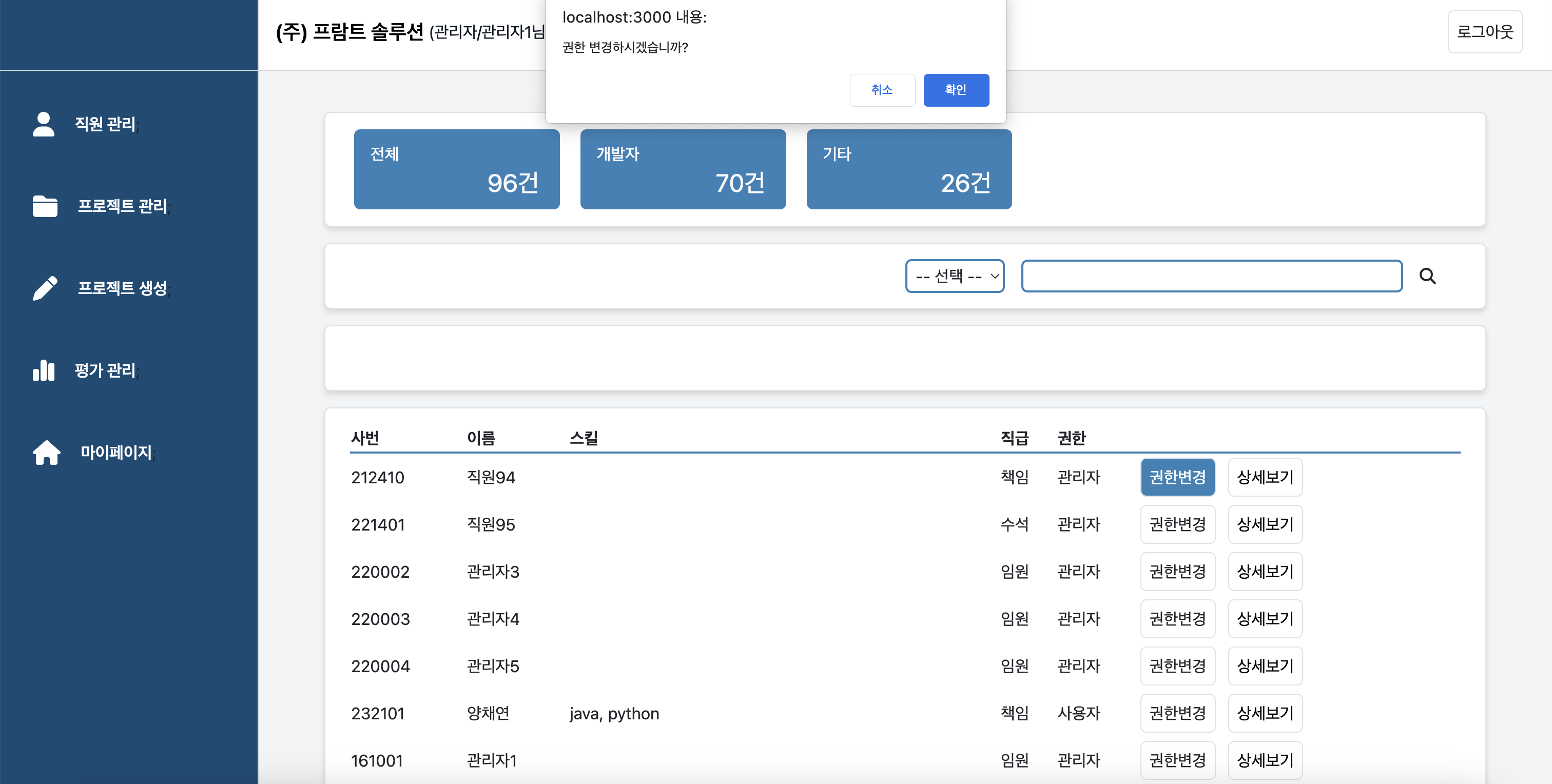Select the bar chart icon for 평가 관리
Image resolution: width=1552 pixels, height=784 pixels.
pyautogui.click(x=44, y=370)
